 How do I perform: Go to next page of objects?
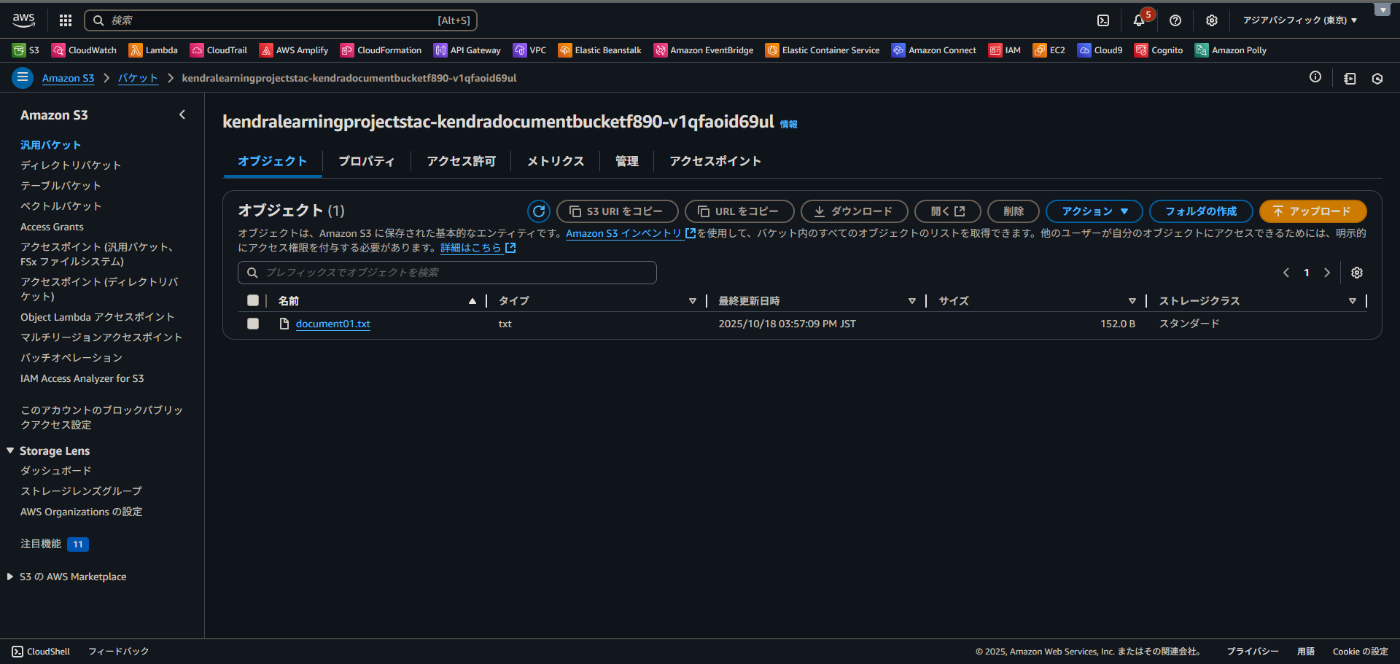[x=1327, y=273]
